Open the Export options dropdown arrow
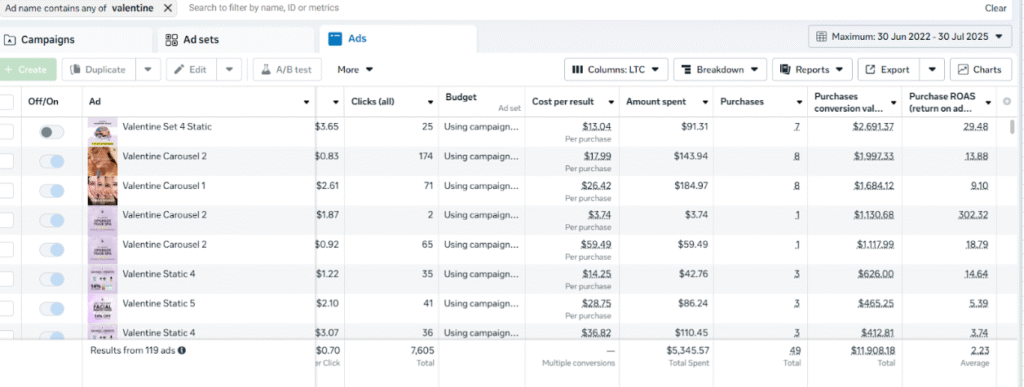Image resolution: width=1024 pixels, height=387 pixels. pyautogui.click(x=932, y=70)
